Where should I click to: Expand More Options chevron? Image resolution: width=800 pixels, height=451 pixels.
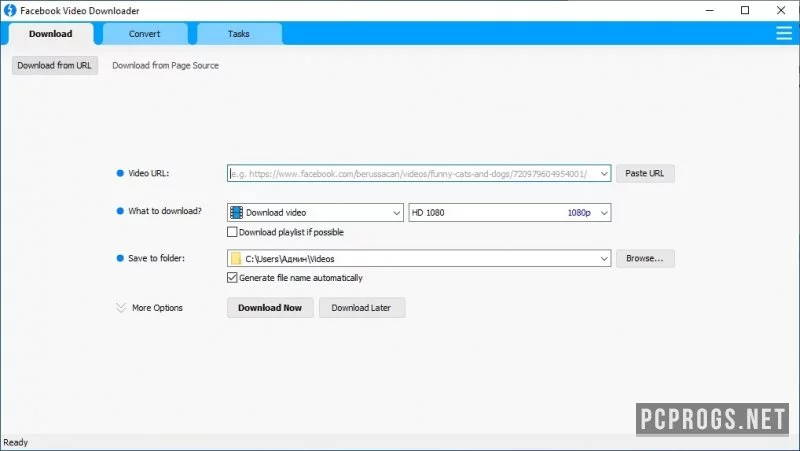(x=121, y=308)
